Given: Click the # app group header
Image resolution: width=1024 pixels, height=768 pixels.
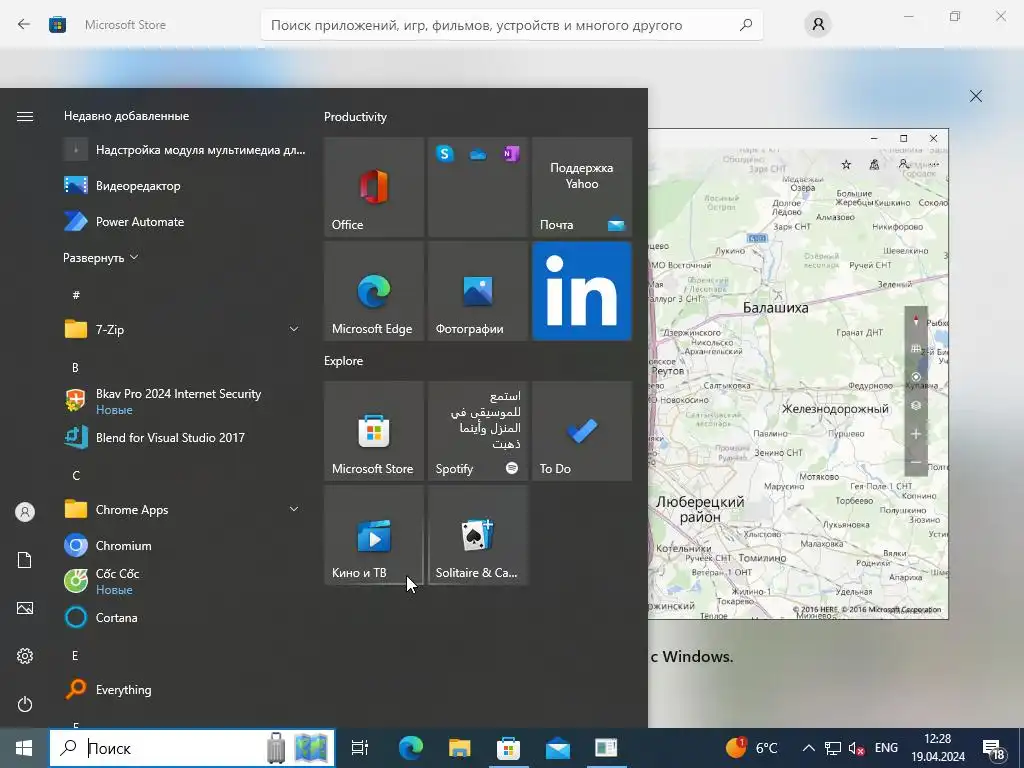Looking at the screenshot, I should click(x=76, y=295).
